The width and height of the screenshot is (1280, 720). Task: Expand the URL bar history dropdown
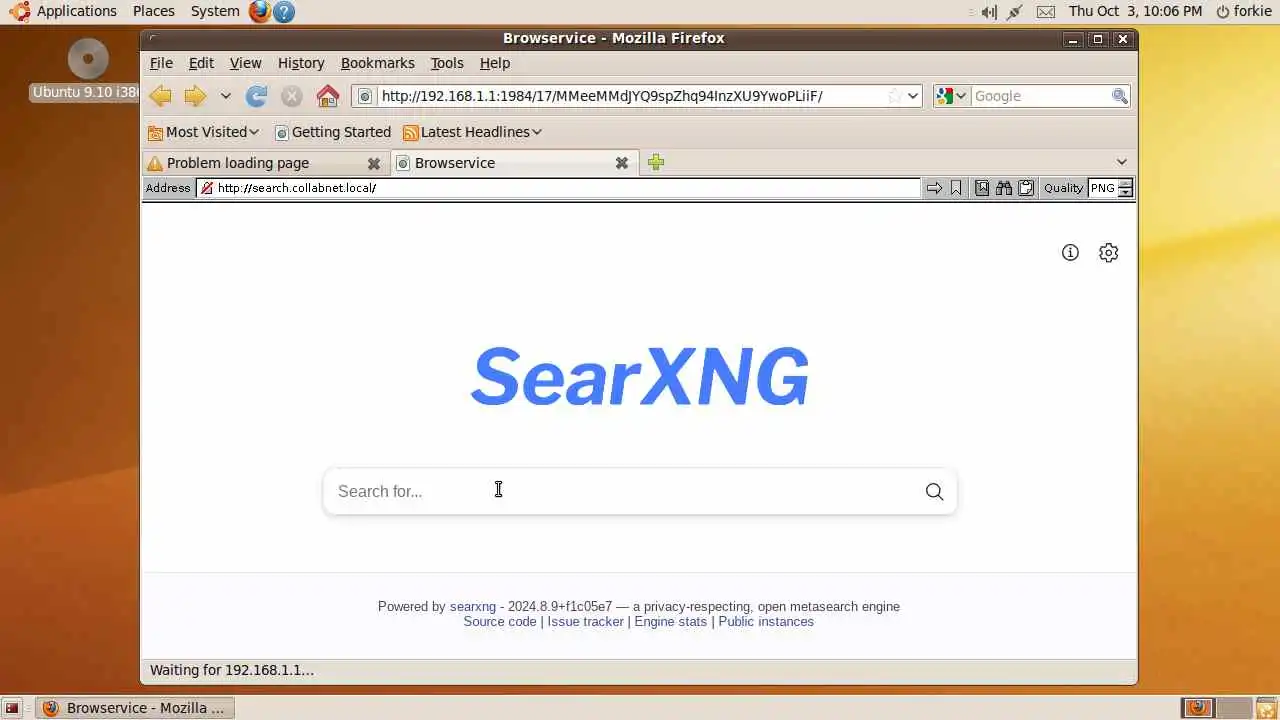(913, 96)
